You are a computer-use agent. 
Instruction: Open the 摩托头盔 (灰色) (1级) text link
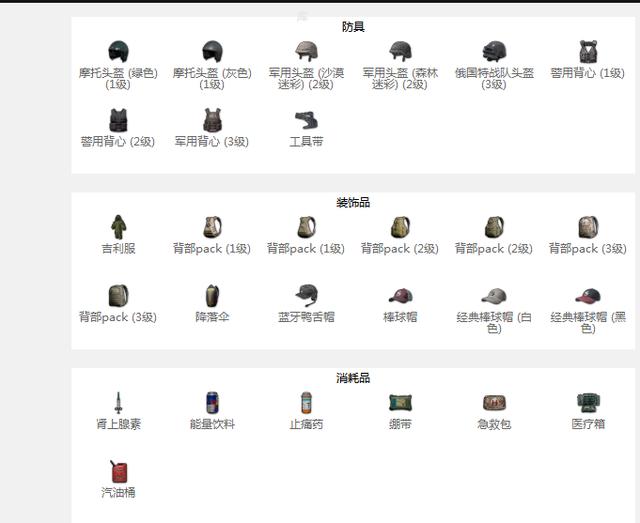pos(212,79)
